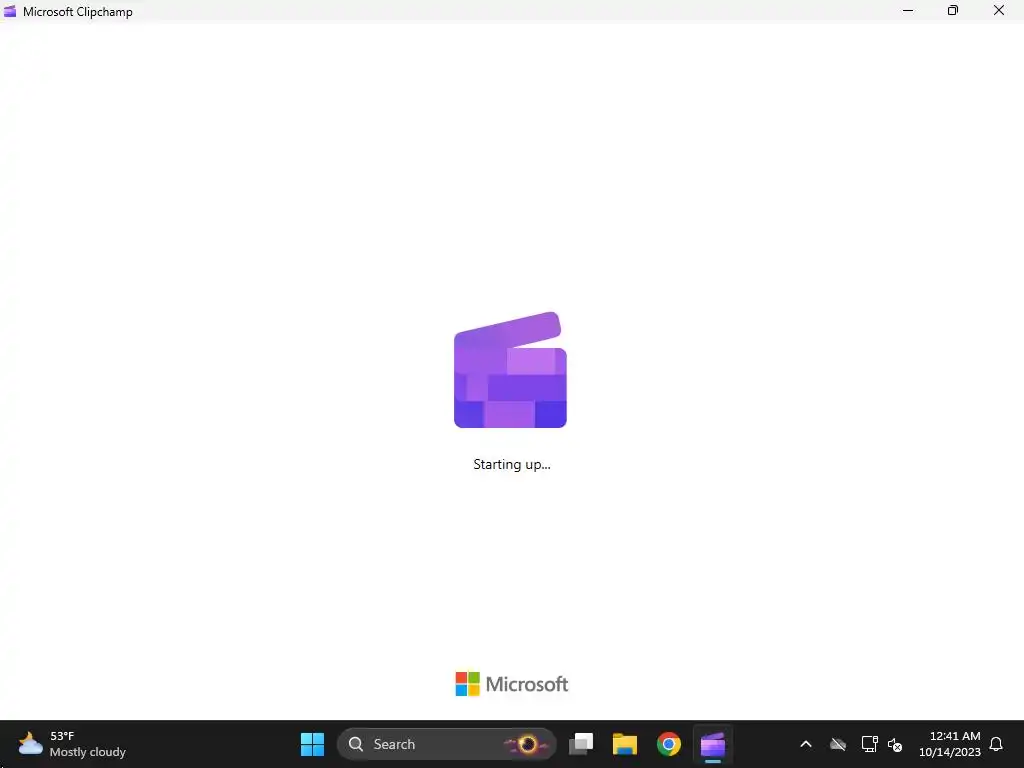Show hidden system tray icons

coord(806,744)
